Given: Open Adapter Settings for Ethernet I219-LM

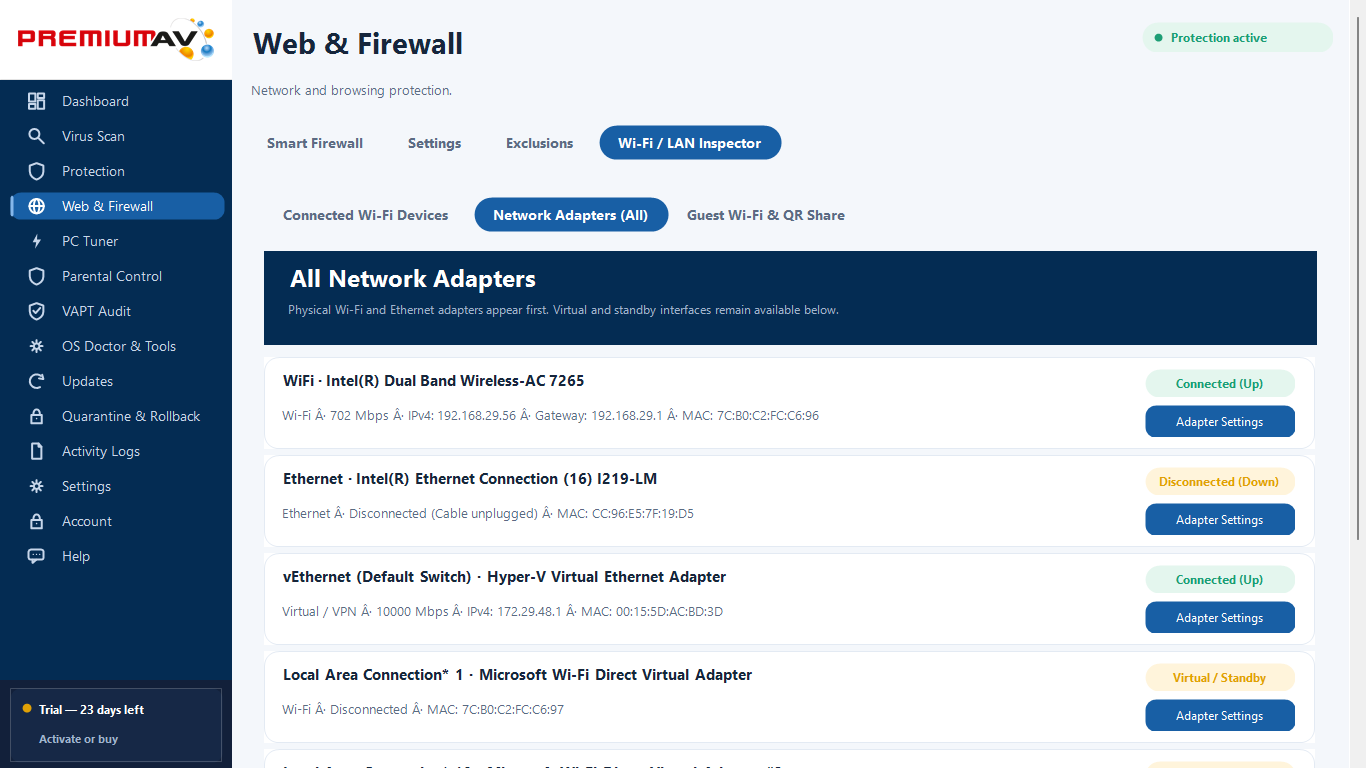Looking at the screenshot, I should (x=1220, y=520).
